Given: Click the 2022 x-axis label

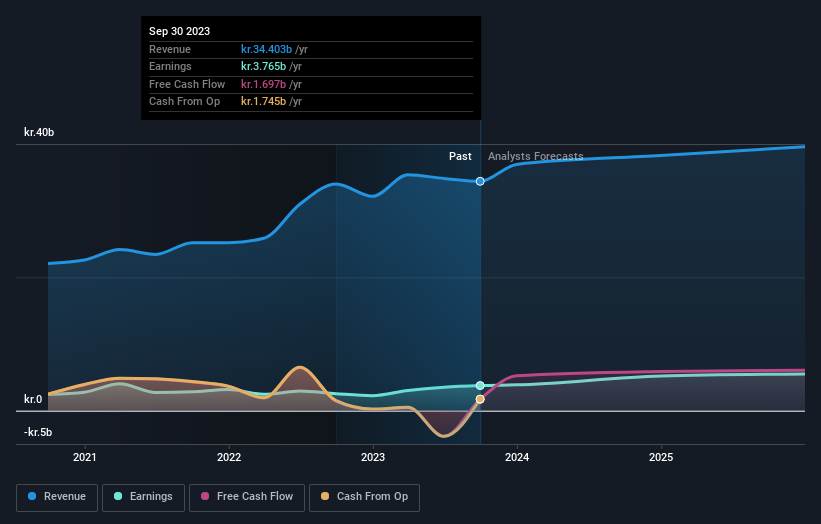Looking at the screenshot, I should (x=229, y=458).
